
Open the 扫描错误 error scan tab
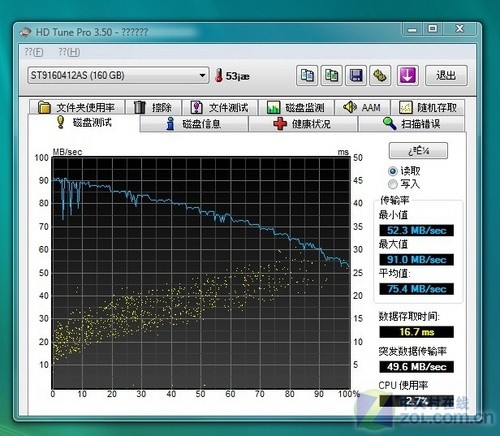tap(411, 124)
